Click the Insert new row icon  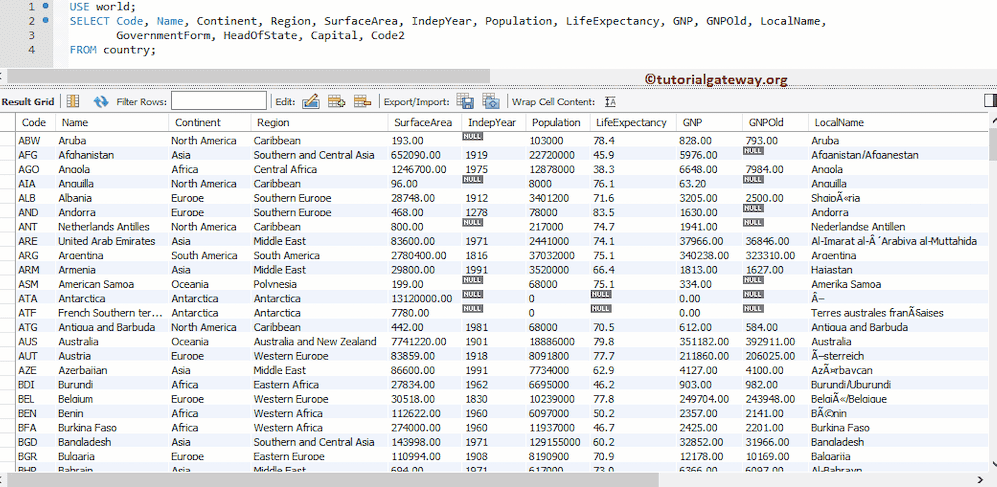click(336, 102)
